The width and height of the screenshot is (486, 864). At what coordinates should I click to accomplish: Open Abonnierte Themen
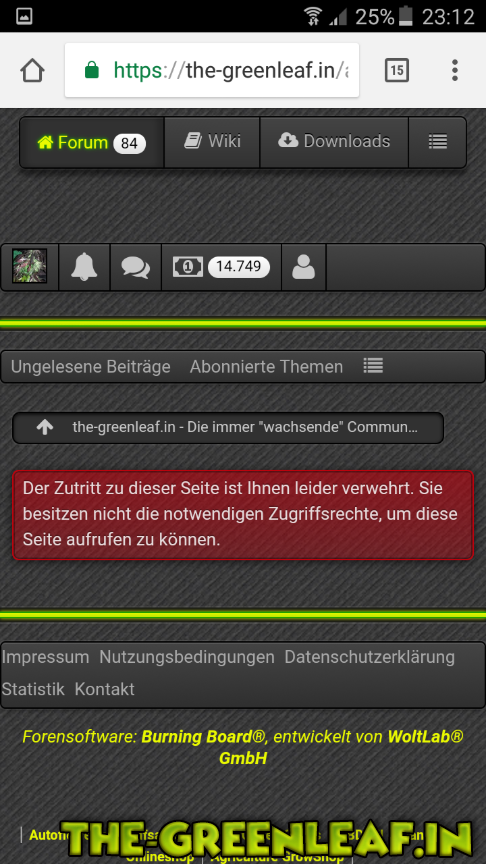tap(266, 367)
